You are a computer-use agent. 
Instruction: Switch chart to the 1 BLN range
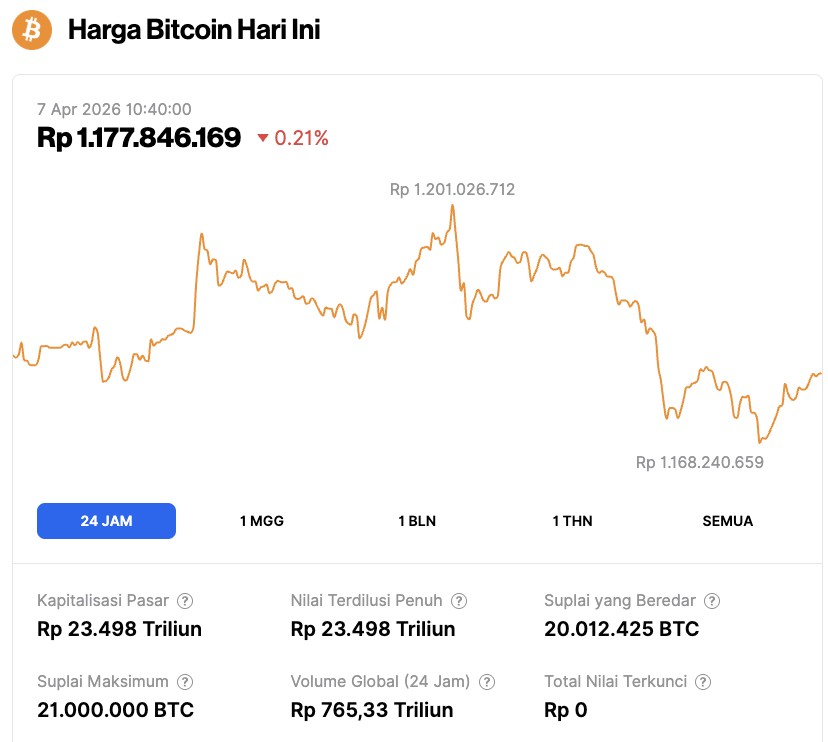pos(417,521)
